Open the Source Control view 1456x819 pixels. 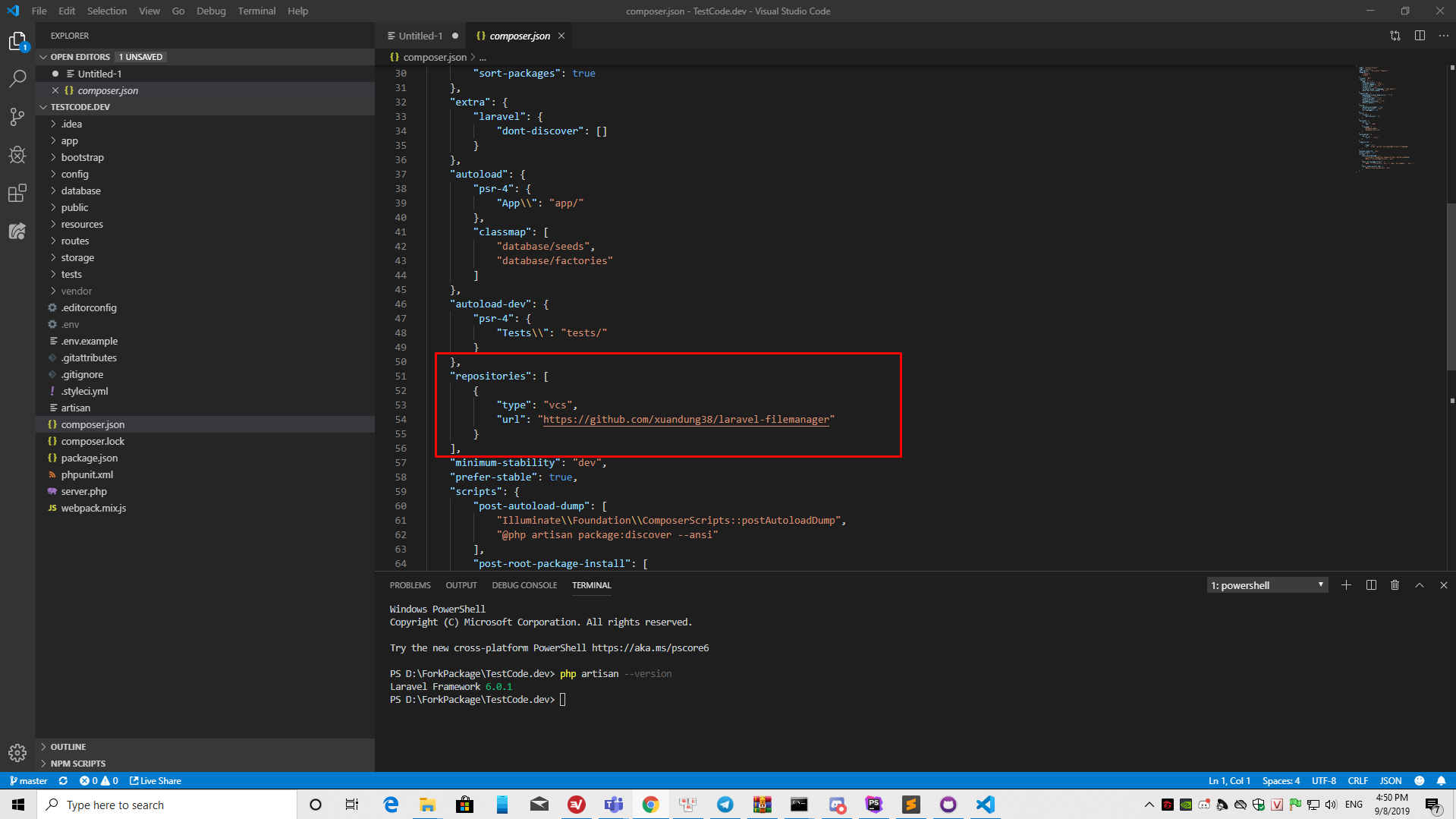point(17,117)
